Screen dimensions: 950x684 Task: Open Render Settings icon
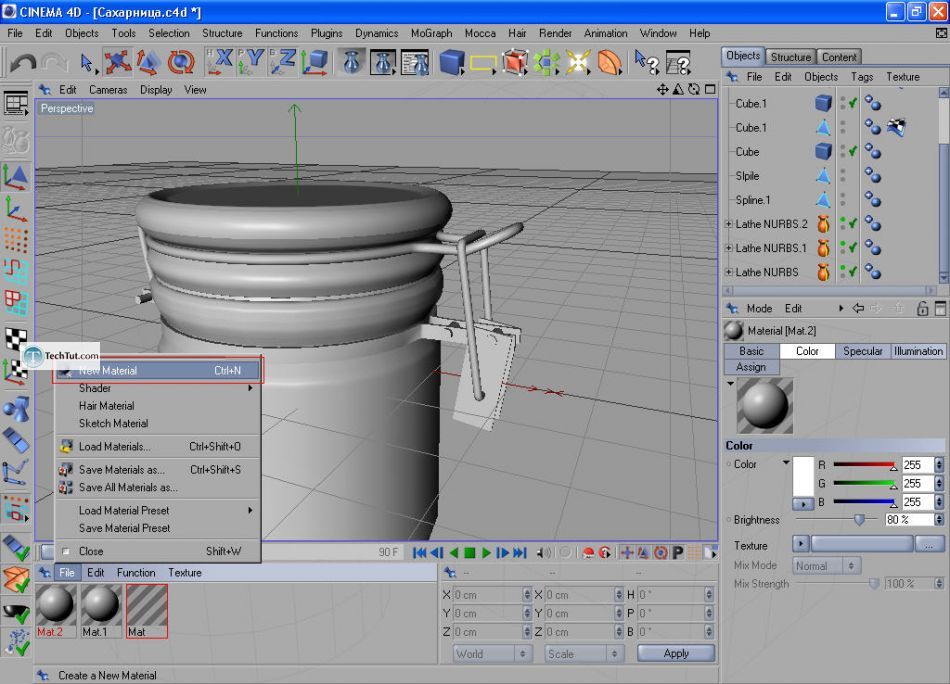(x=415, y=62)
